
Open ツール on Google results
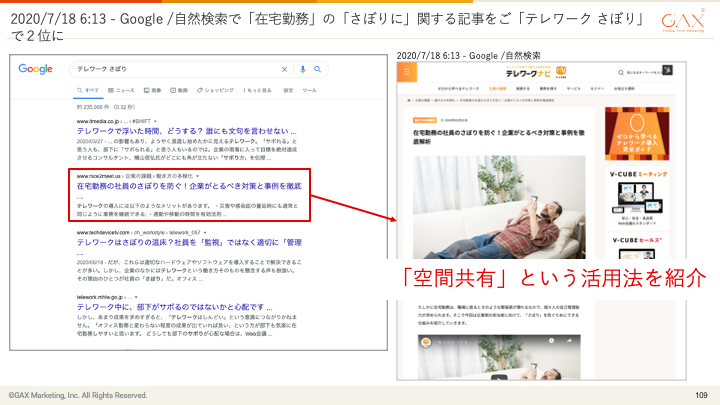pos(309,90)
